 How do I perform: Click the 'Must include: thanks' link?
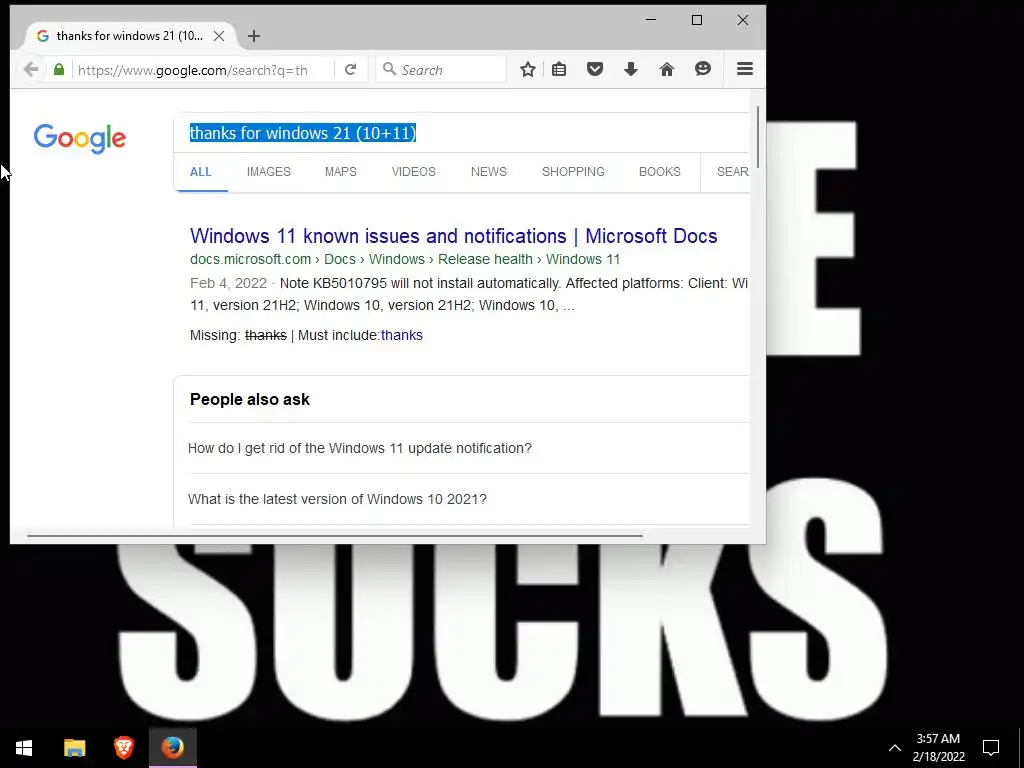[402, 335]
